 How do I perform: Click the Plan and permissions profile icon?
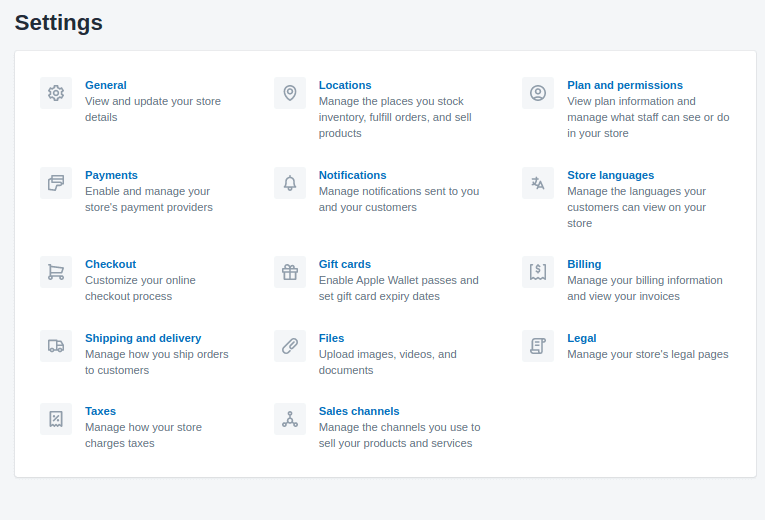[x=538, y=93]
